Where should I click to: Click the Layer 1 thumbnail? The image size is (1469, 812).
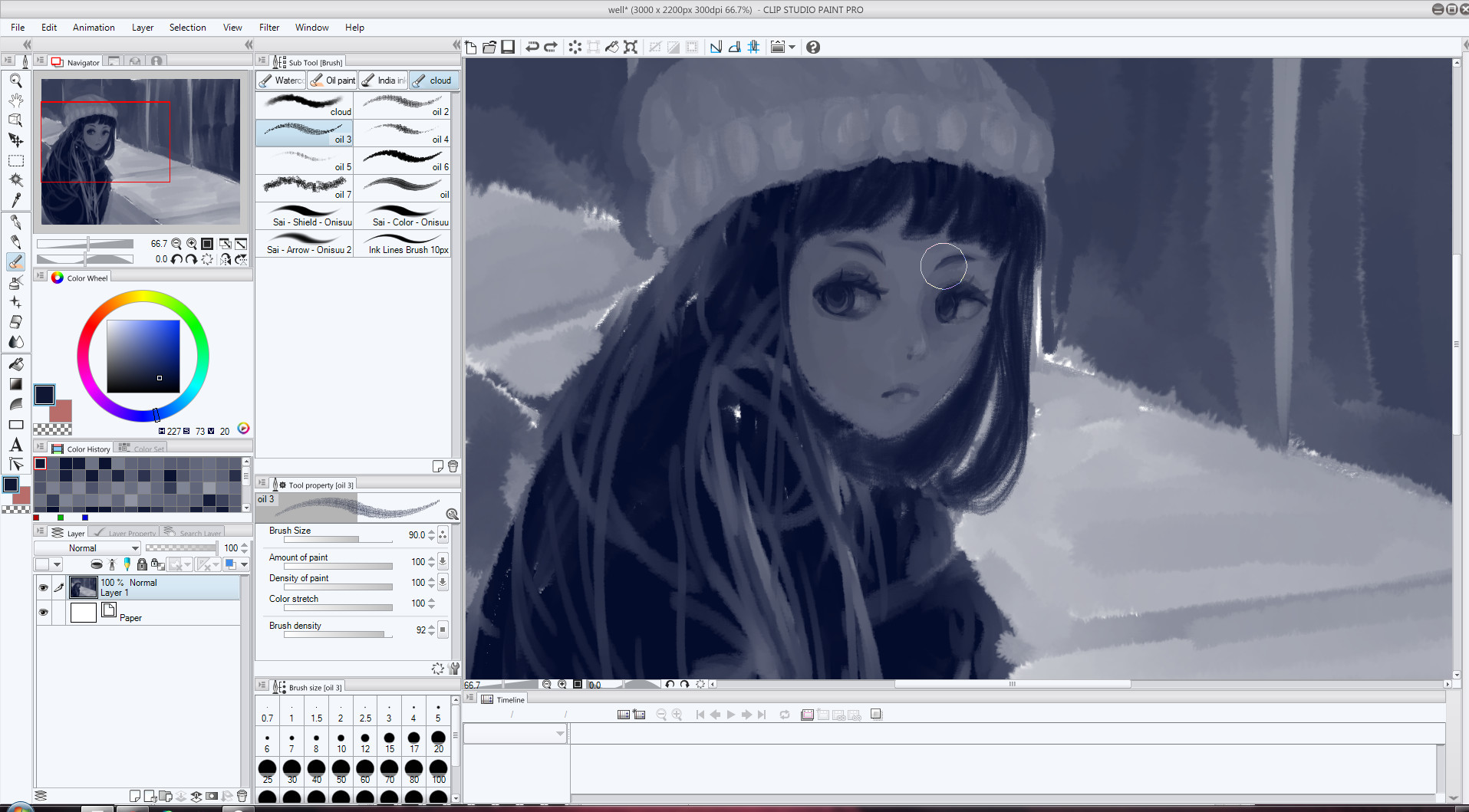click(x=83, y=587)
